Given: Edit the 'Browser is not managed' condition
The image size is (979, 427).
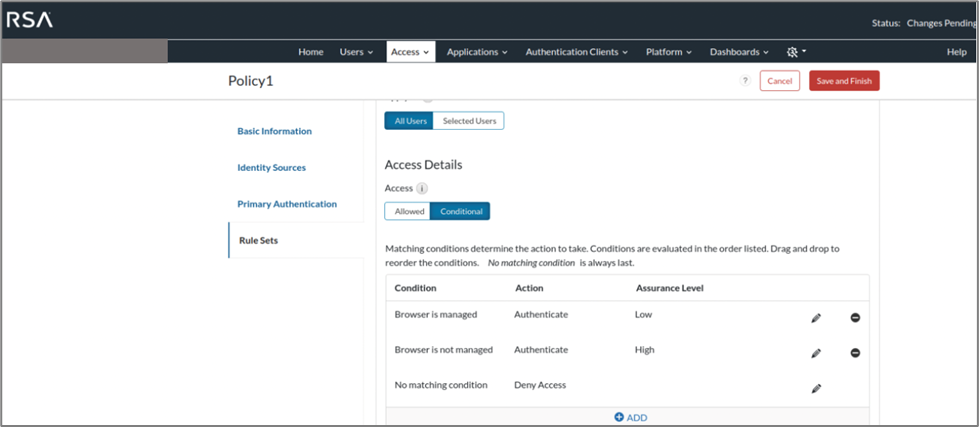Looking at the screenshot, I should point(816,353).
